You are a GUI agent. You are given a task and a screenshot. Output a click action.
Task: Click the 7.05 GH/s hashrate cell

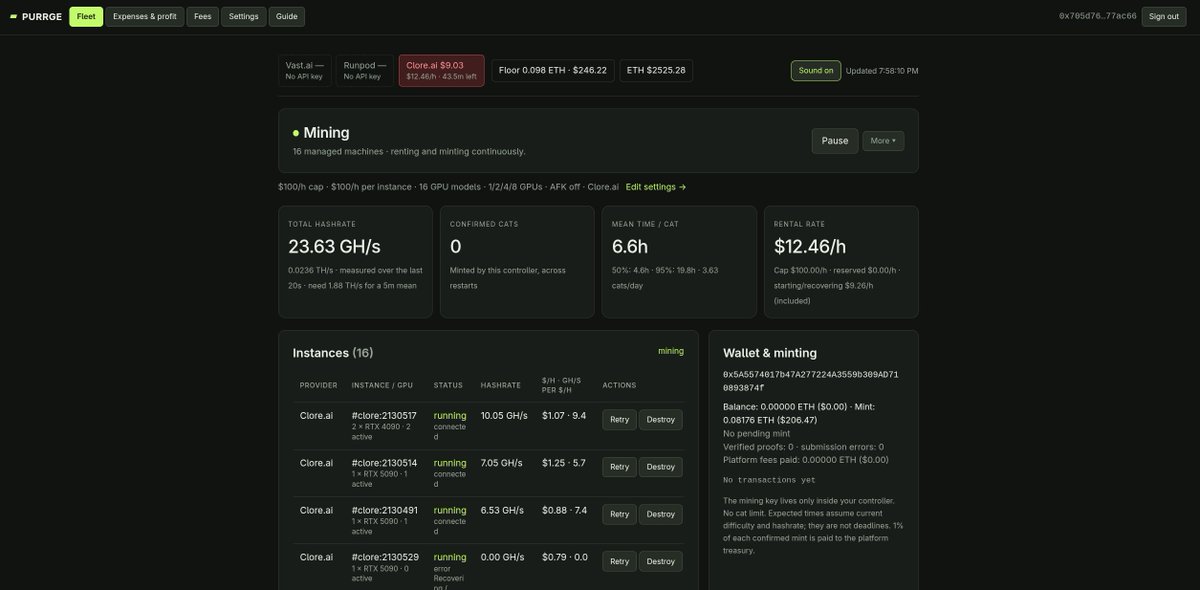coord(502,463)
